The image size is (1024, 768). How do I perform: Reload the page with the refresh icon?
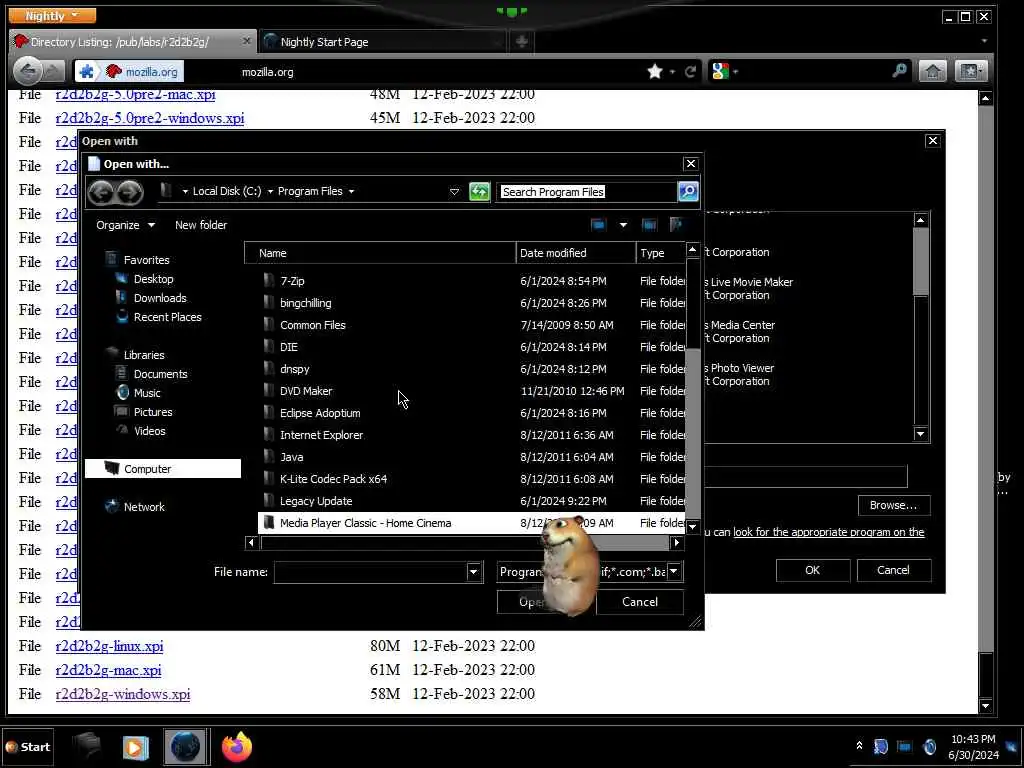point(690,72)
